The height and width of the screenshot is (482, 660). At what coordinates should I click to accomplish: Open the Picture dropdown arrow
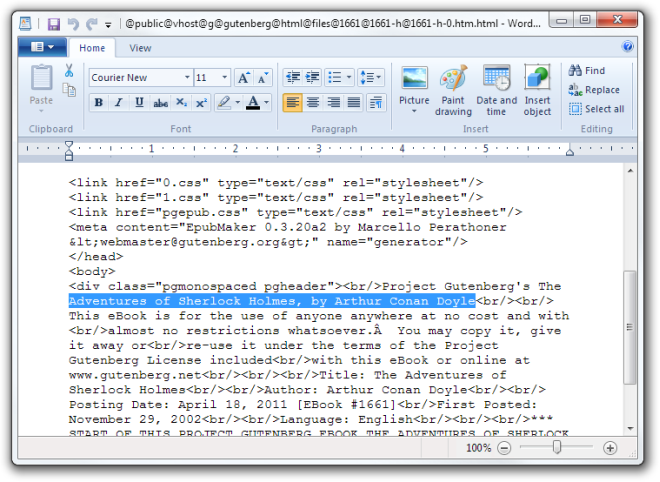tap(414, 112)
